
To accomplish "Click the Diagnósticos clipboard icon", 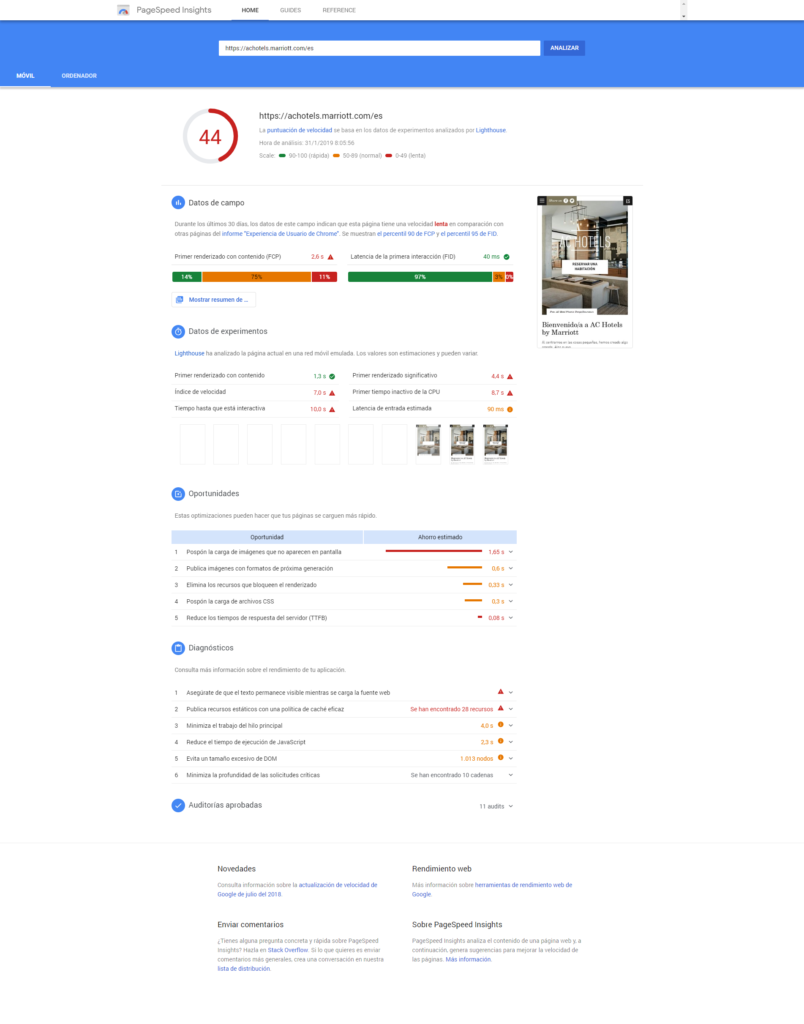I will point(178,648).
